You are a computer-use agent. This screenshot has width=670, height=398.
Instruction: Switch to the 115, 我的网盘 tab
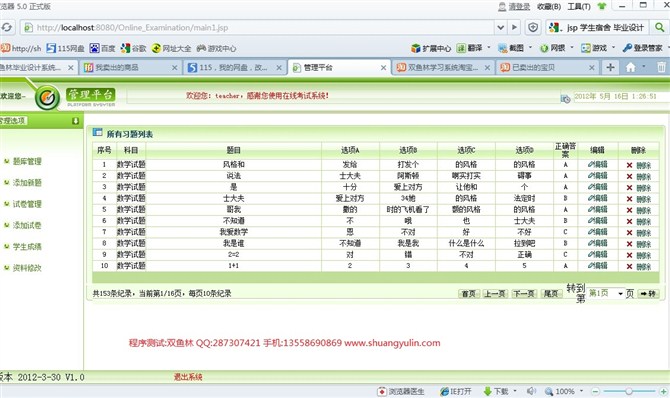pos(235,68)
